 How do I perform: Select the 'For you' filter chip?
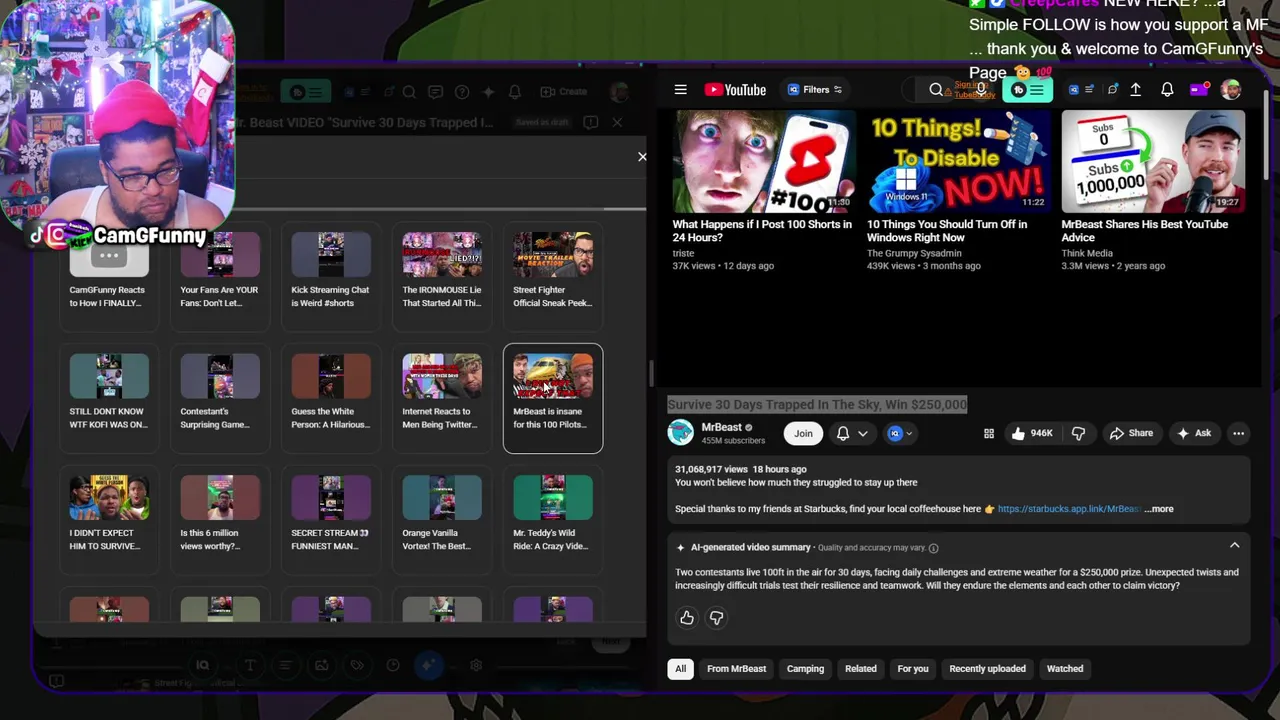click(x=913, y=669)
